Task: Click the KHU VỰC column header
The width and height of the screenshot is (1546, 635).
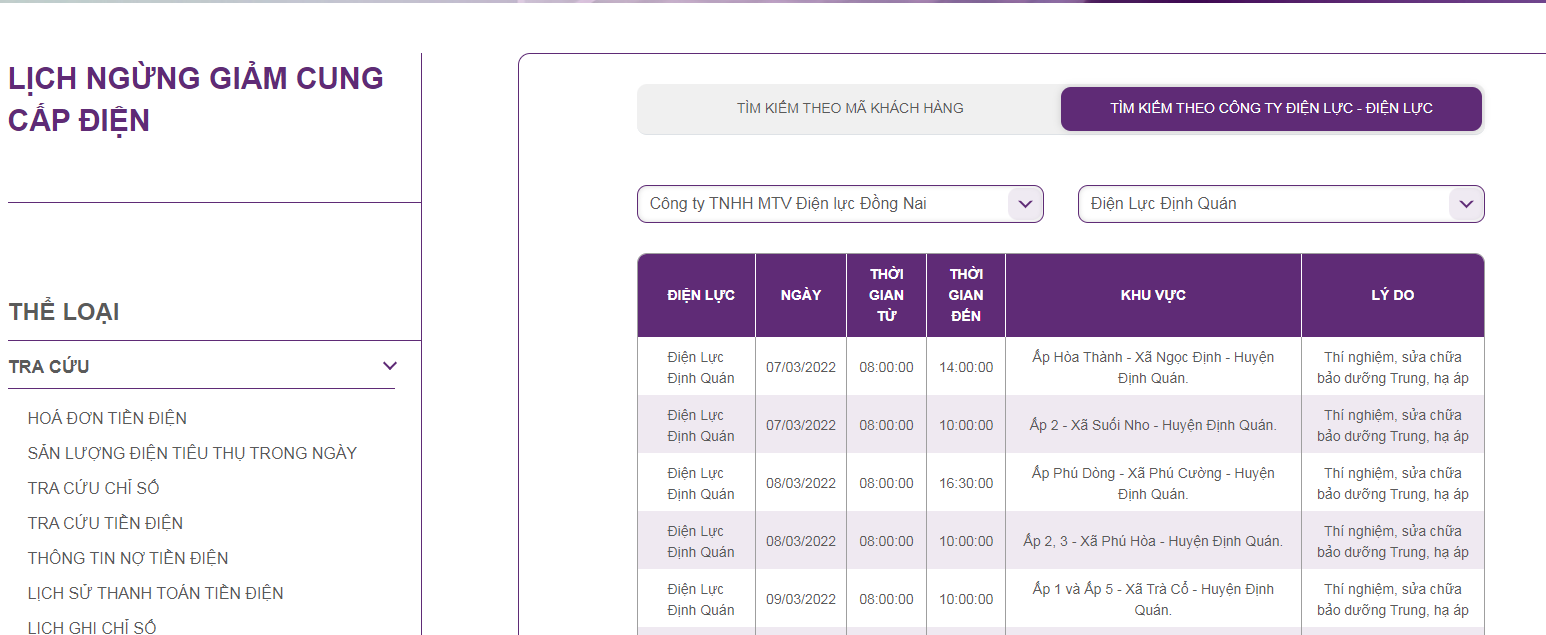Action: (1153, 295)
